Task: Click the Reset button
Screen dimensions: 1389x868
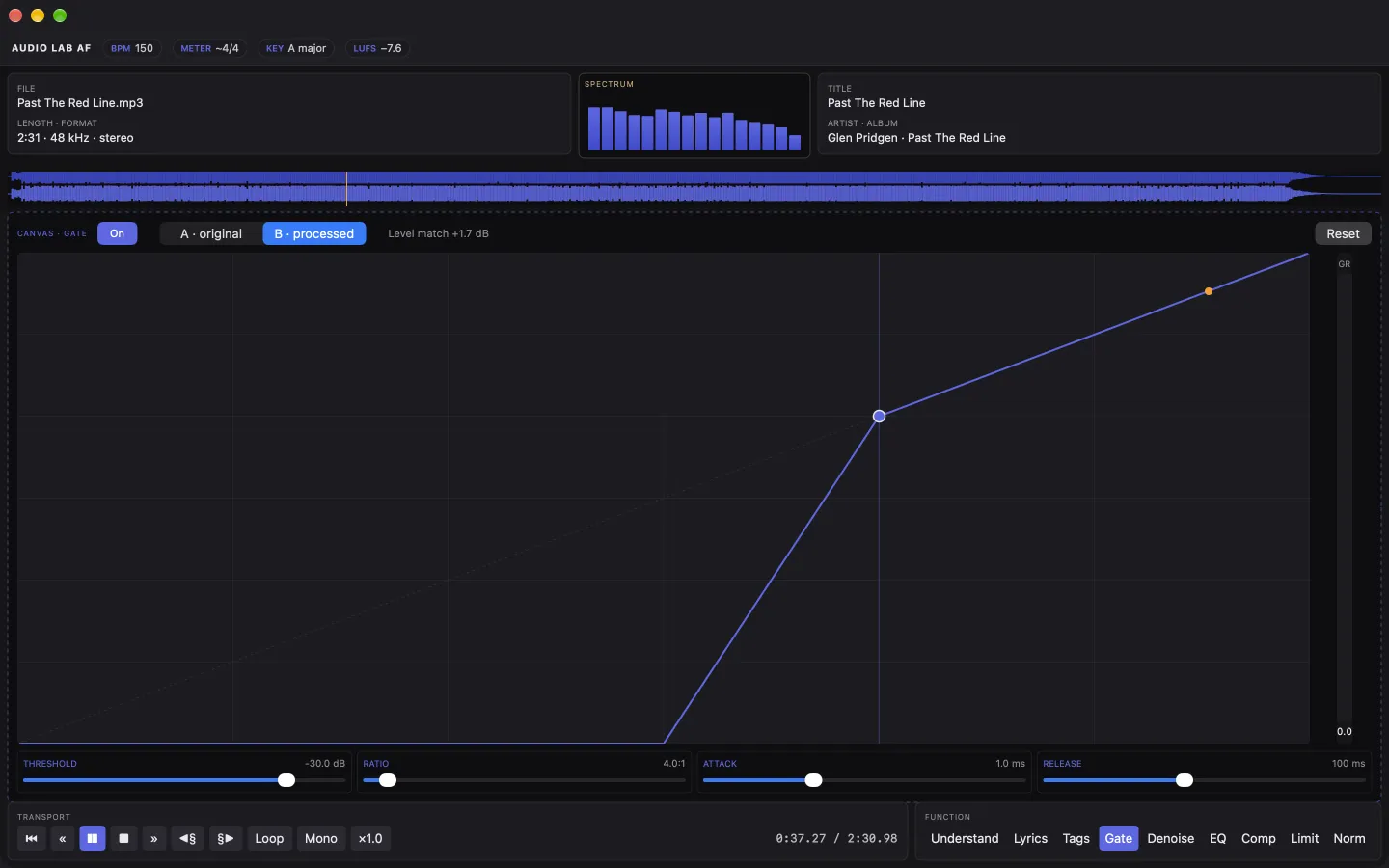Action: pyautogui.click(x=1343, y=233)
